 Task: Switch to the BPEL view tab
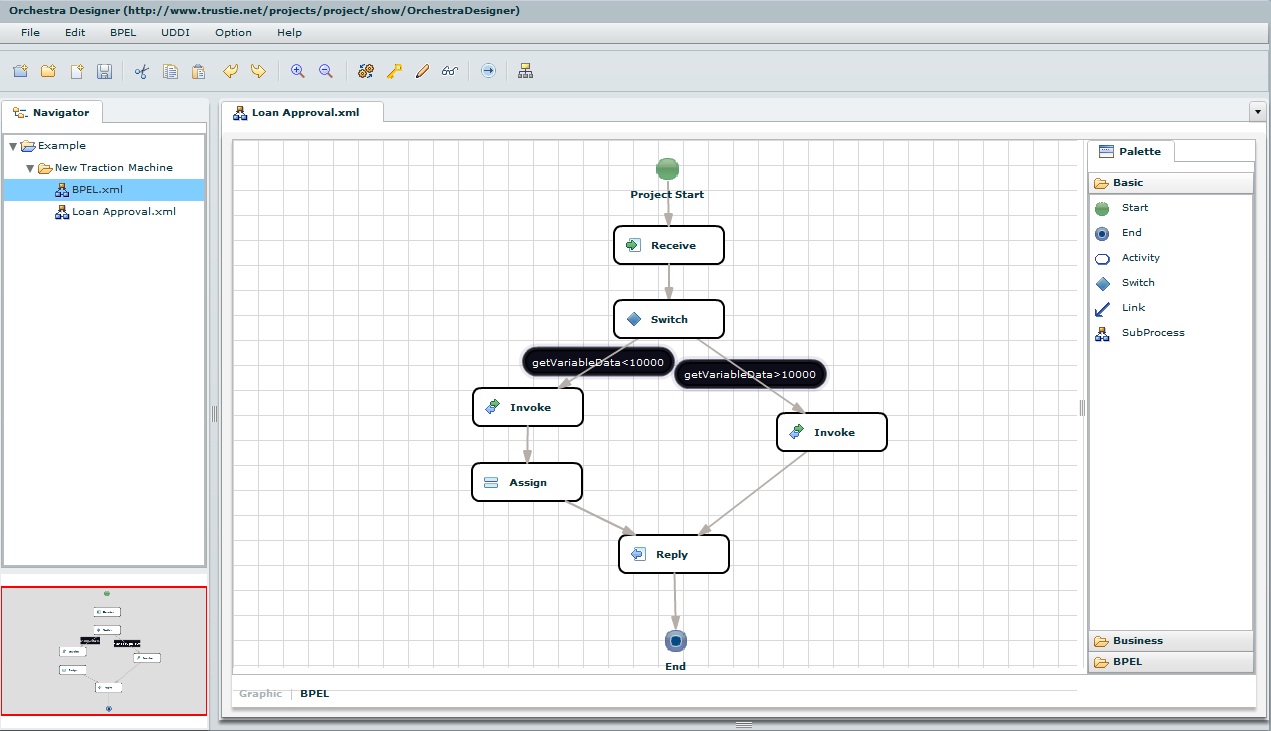tap(314, 693)
